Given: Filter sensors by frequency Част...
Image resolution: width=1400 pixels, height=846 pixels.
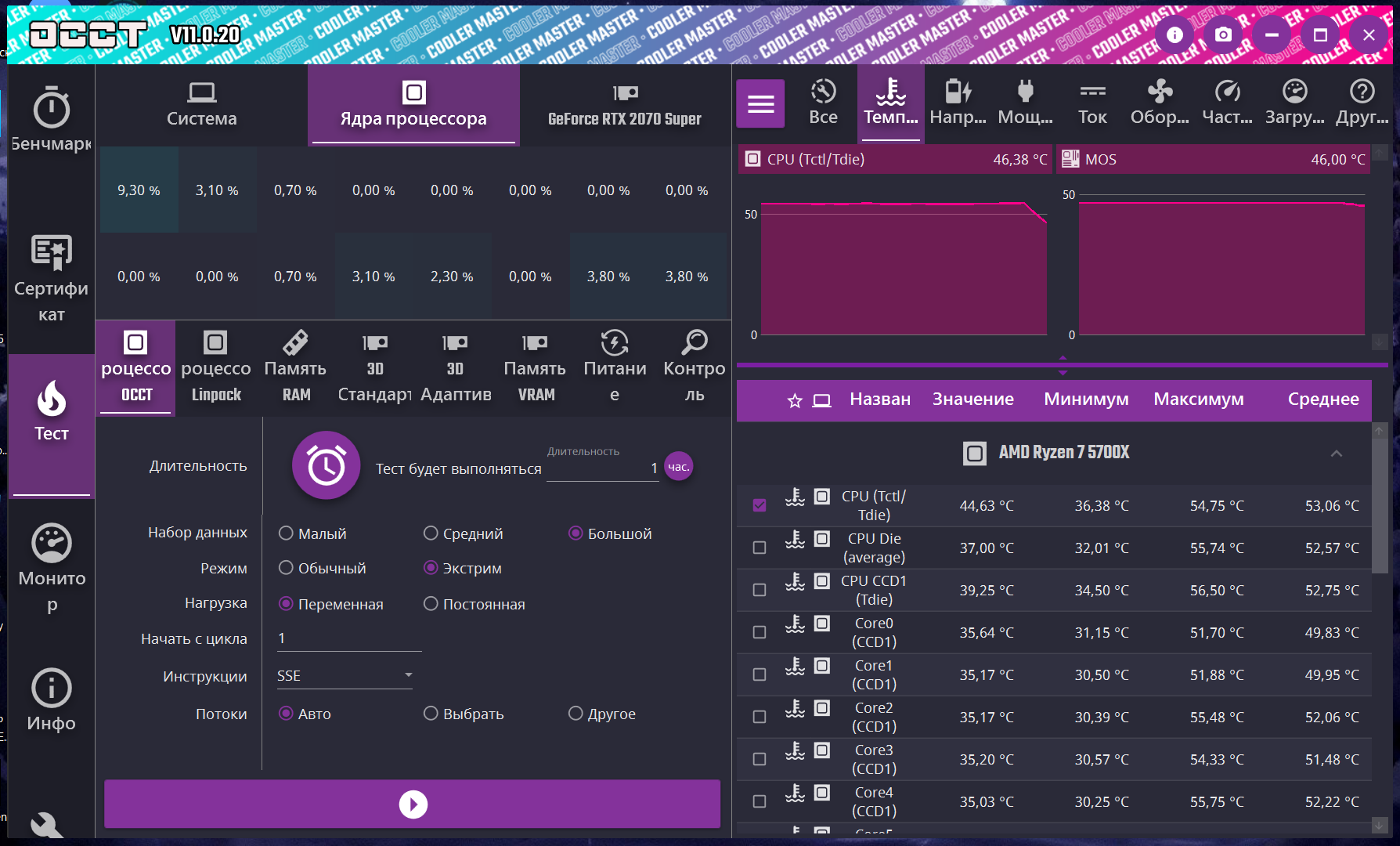Looking at the screenshot, I should tap(1227, 103).
